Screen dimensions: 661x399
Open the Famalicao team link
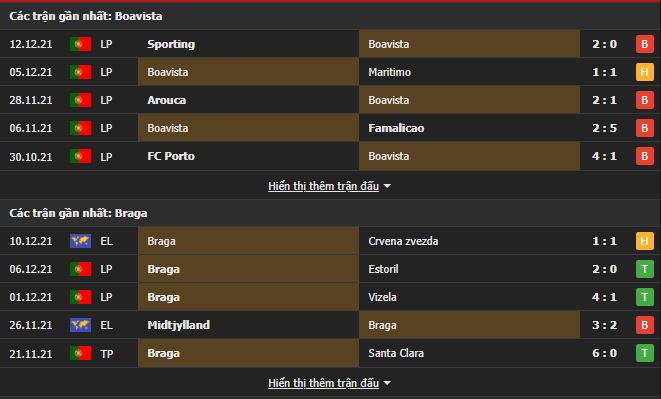pos(396,128)
